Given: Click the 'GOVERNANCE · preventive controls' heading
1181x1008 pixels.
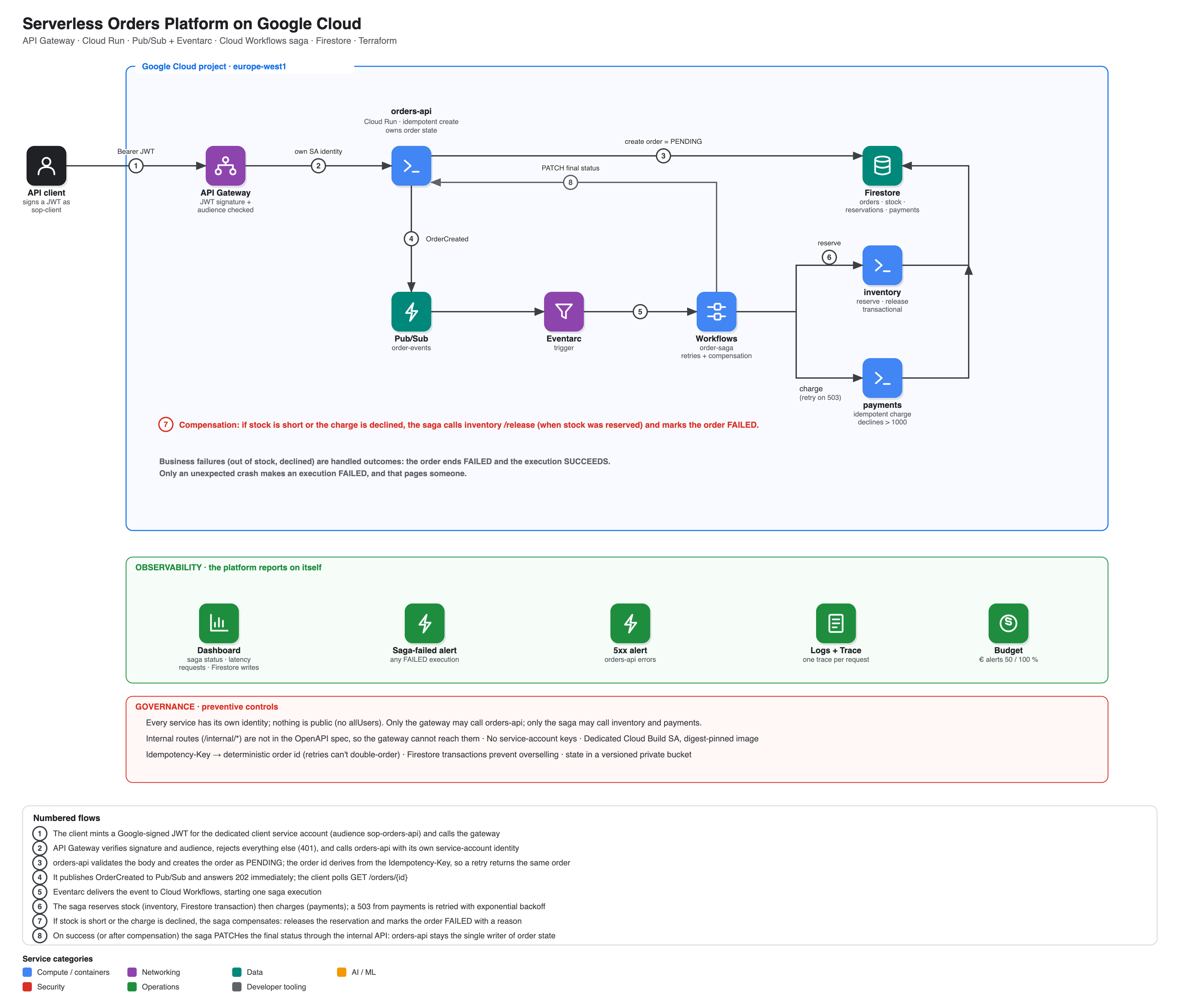Looking at the screenshot, I should coord(206,707).
